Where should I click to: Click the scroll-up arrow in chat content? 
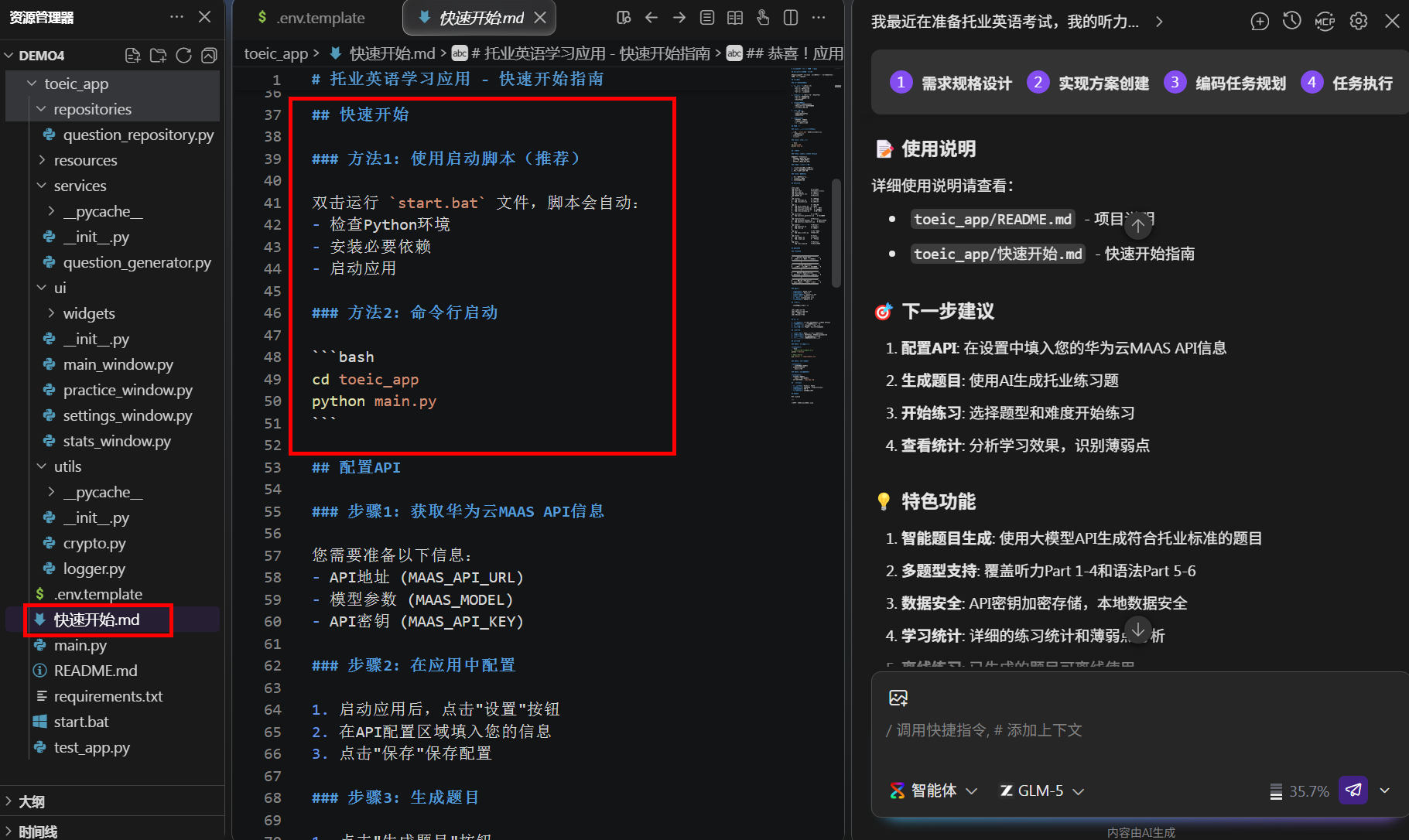[1138, 226]
